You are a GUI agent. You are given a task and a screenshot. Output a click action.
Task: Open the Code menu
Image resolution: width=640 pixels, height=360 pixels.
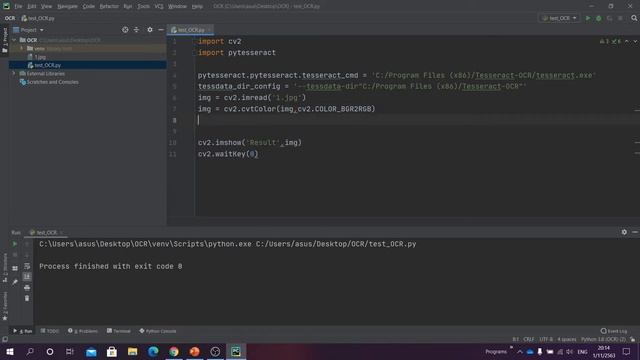pyautogui.click(x=89, y=6)
